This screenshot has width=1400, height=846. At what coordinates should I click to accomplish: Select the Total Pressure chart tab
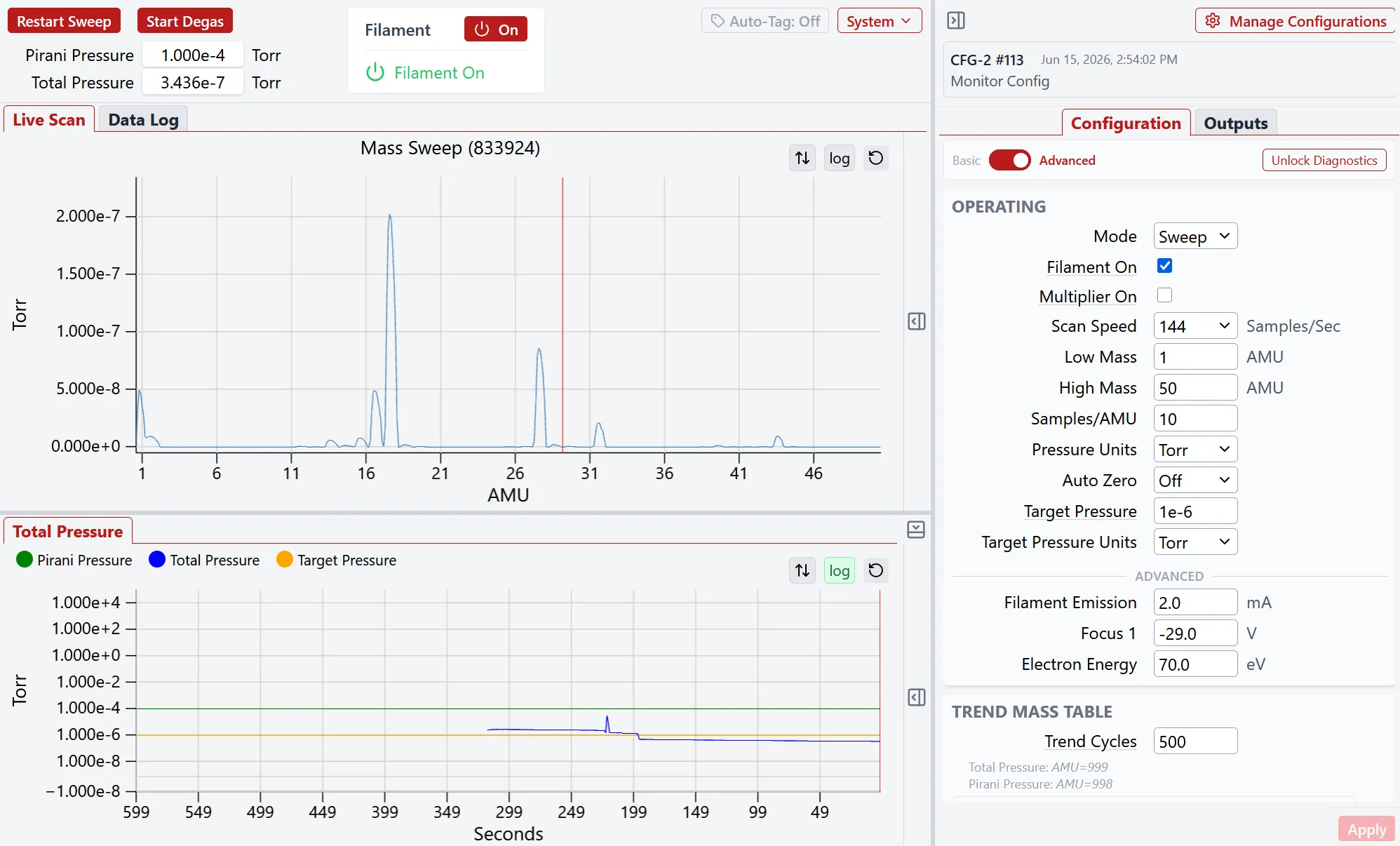68,532
